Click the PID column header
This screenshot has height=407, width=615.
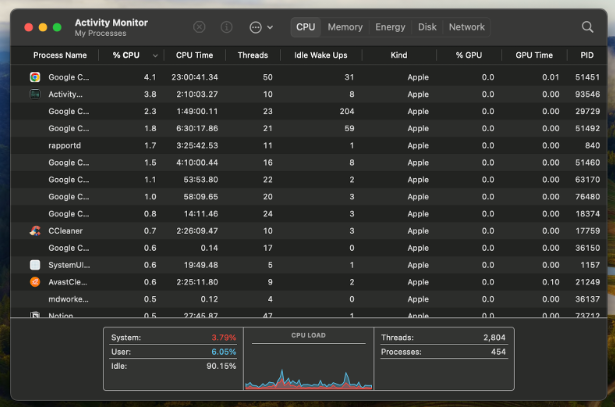(586, 55)
